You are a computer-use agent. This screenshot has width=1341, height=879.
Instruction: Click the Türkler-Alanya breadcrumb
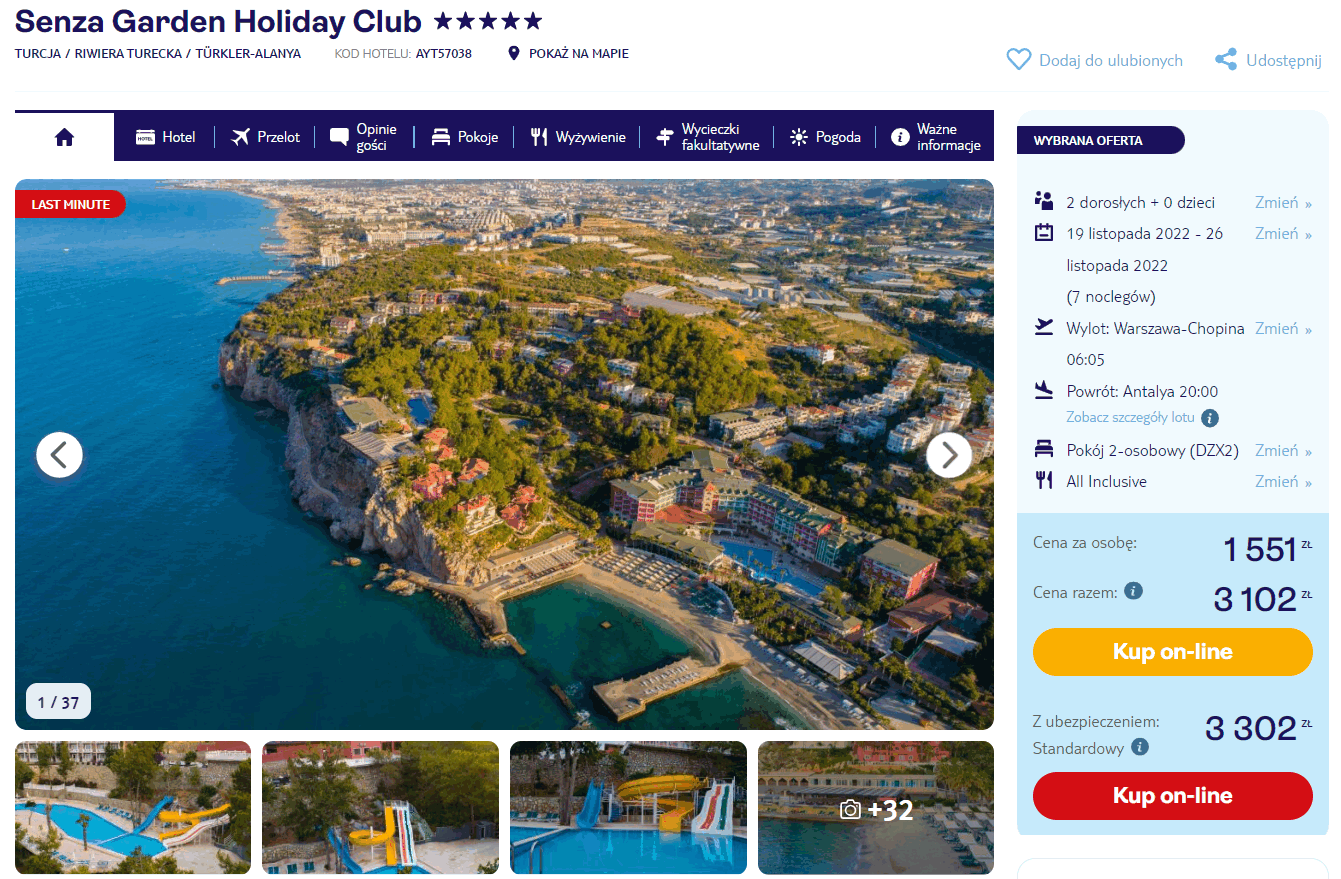coord(248,54)
